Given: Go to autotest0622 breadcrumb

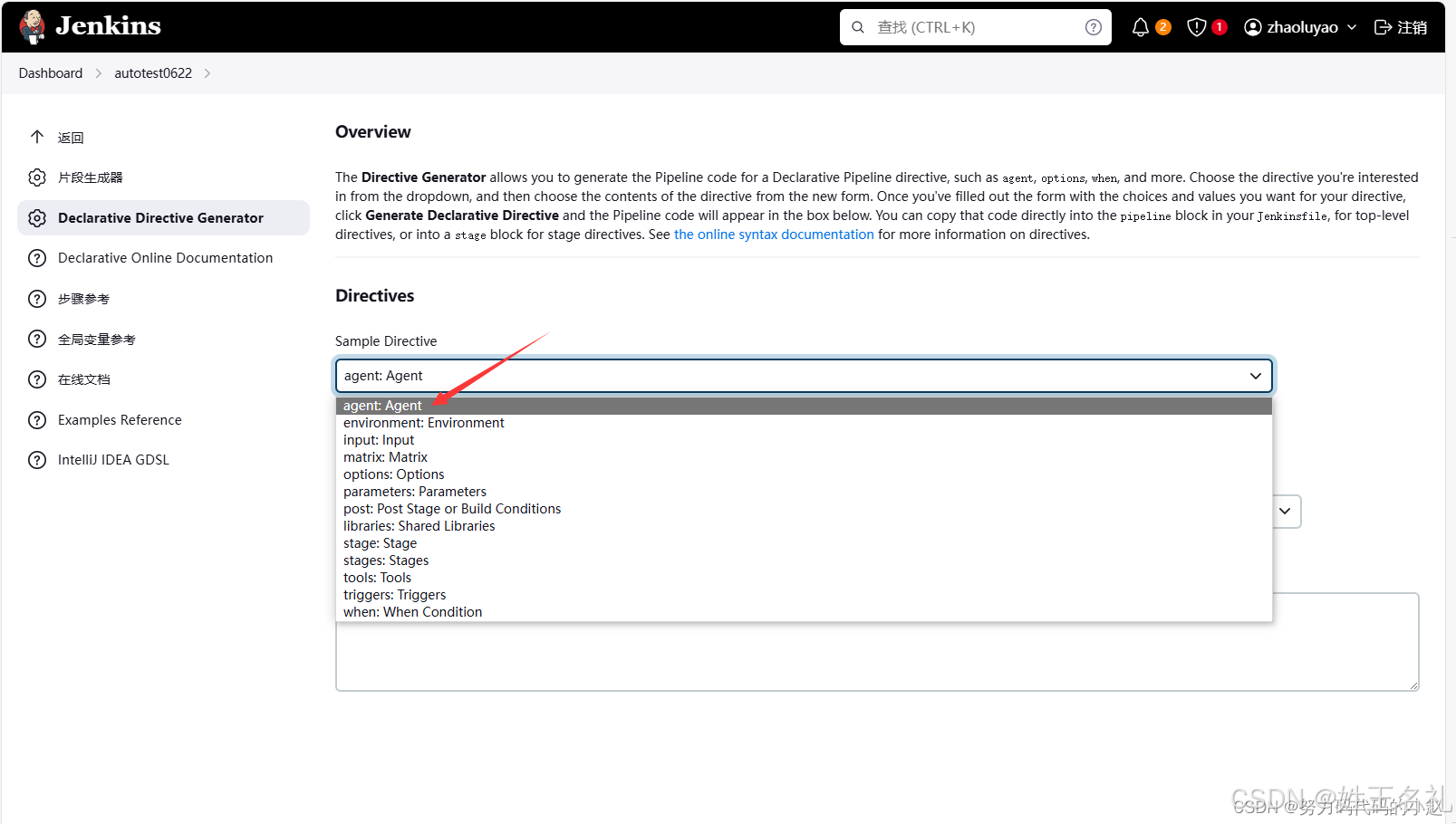Looking at the screenshot, I should (x=153, y=73).
